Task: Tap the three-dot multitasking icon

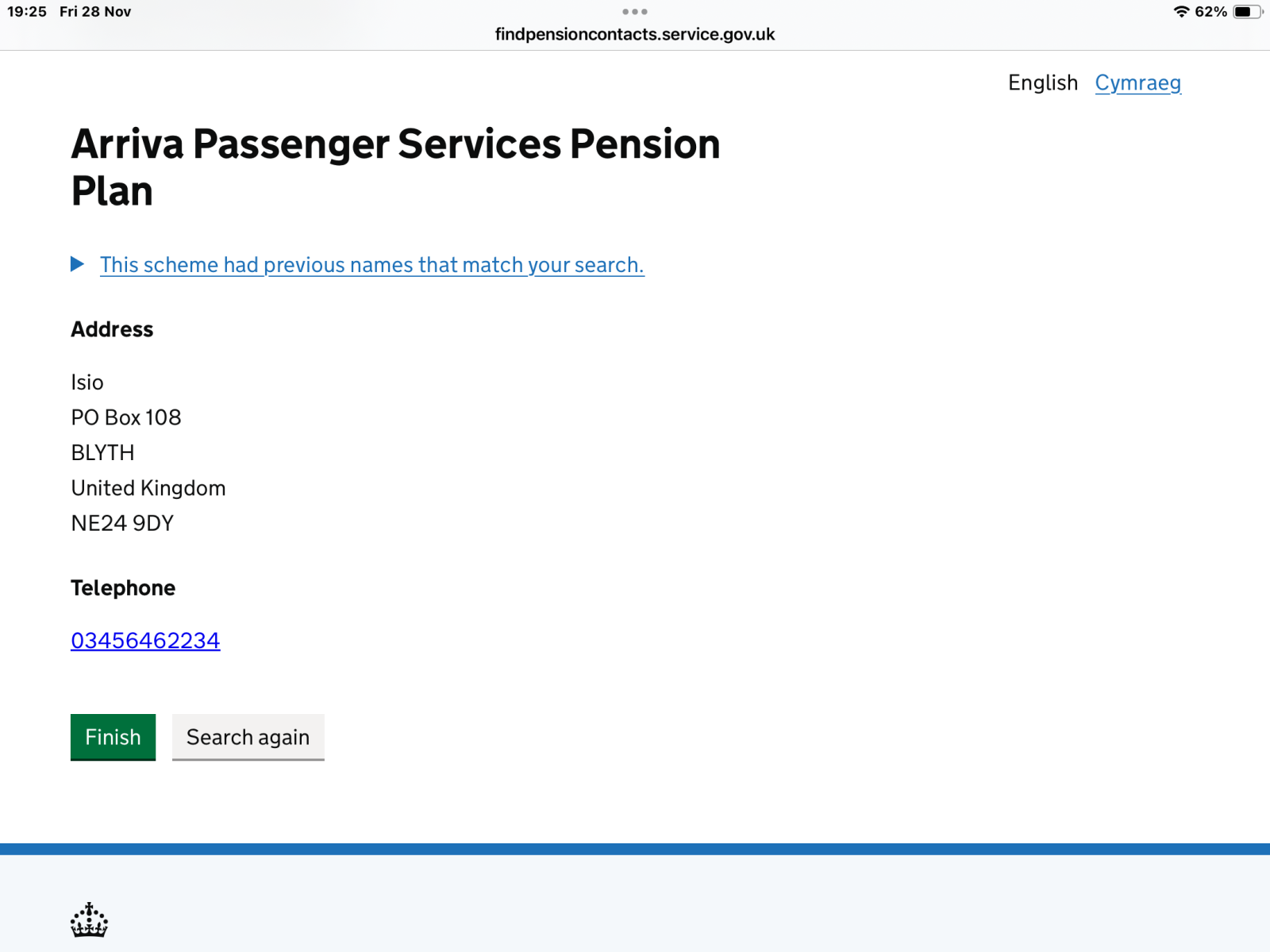Action: (x=635, y=12)
